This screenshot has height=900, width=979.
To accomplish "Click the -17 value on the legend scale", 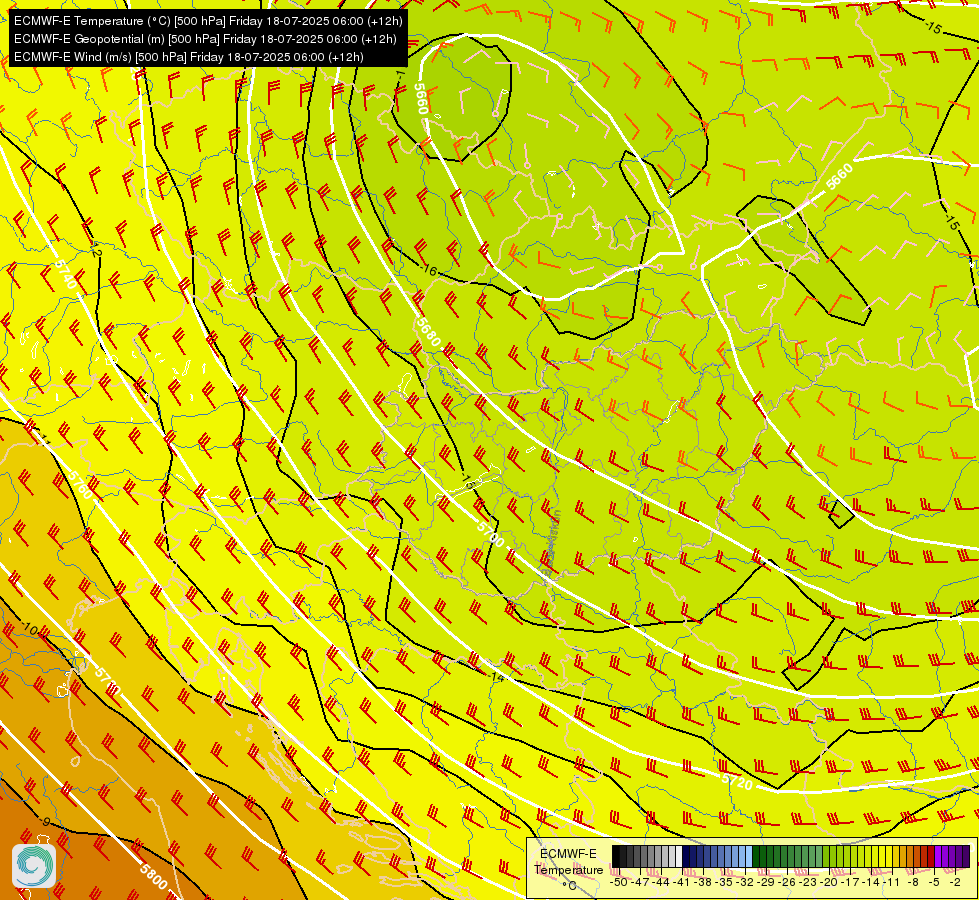I will point(852,882).
